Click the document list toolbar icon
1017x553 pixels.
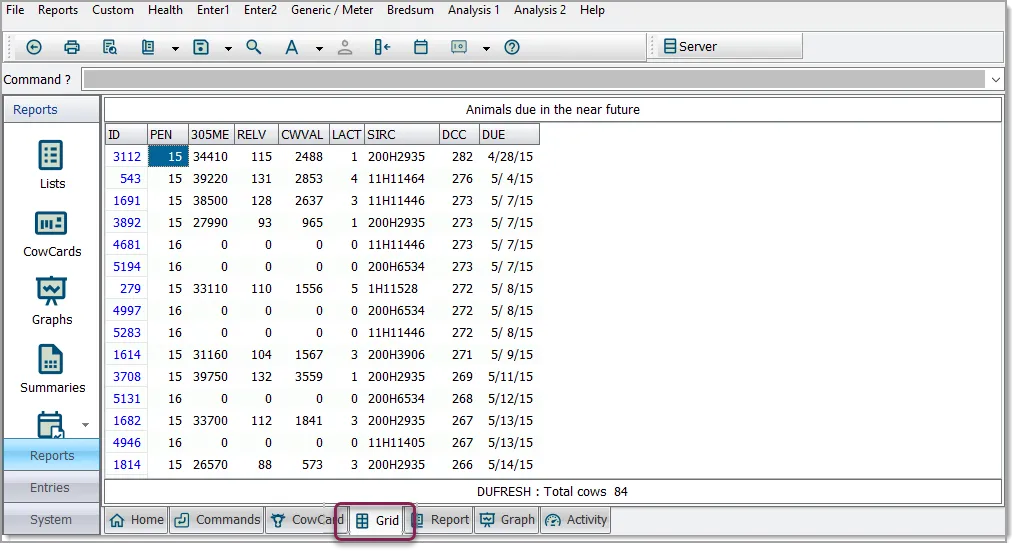(149, 47)
